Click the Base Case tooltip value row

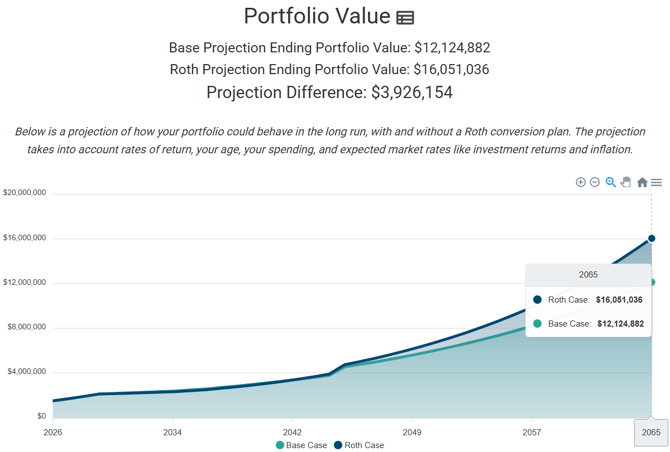[588, 323]
